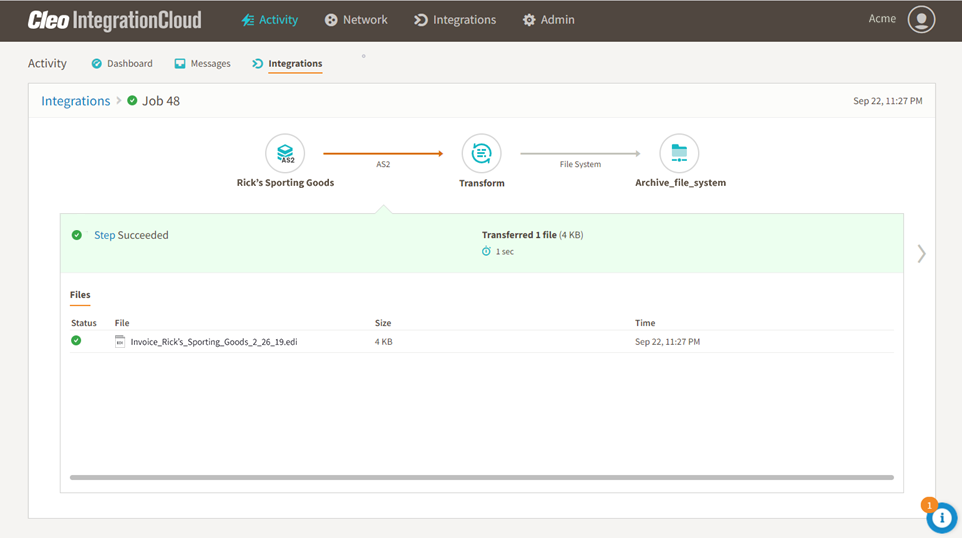The width and height of the screenshot is (962, 538).
Task: Open the Network top navigation menu
Action: (356, 20)
